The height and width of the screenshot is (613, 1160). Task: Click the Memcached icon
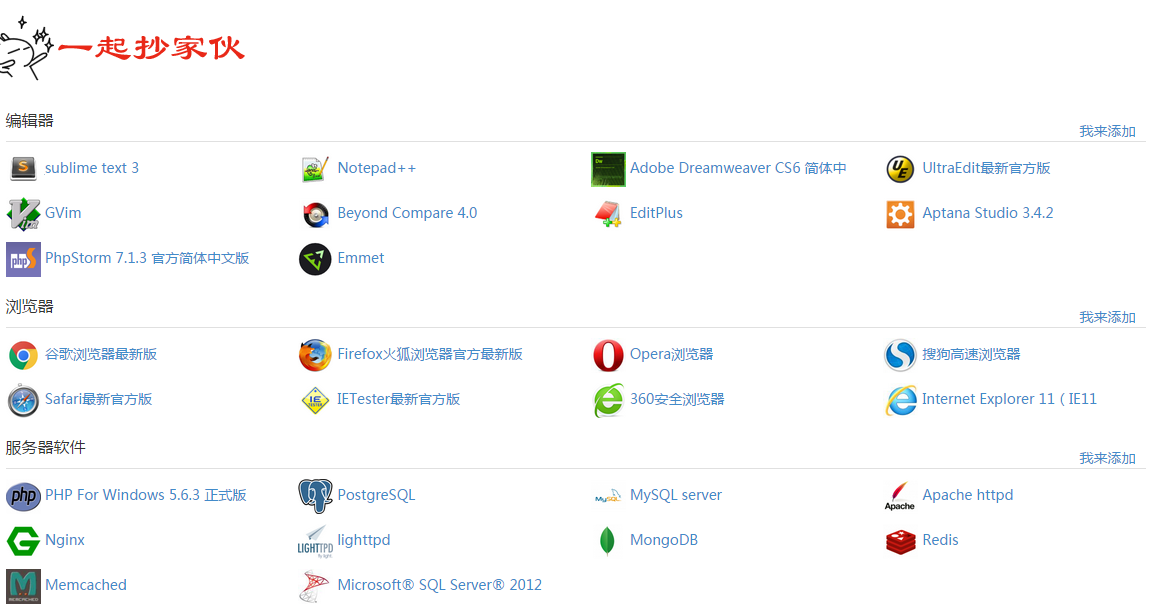23,586
